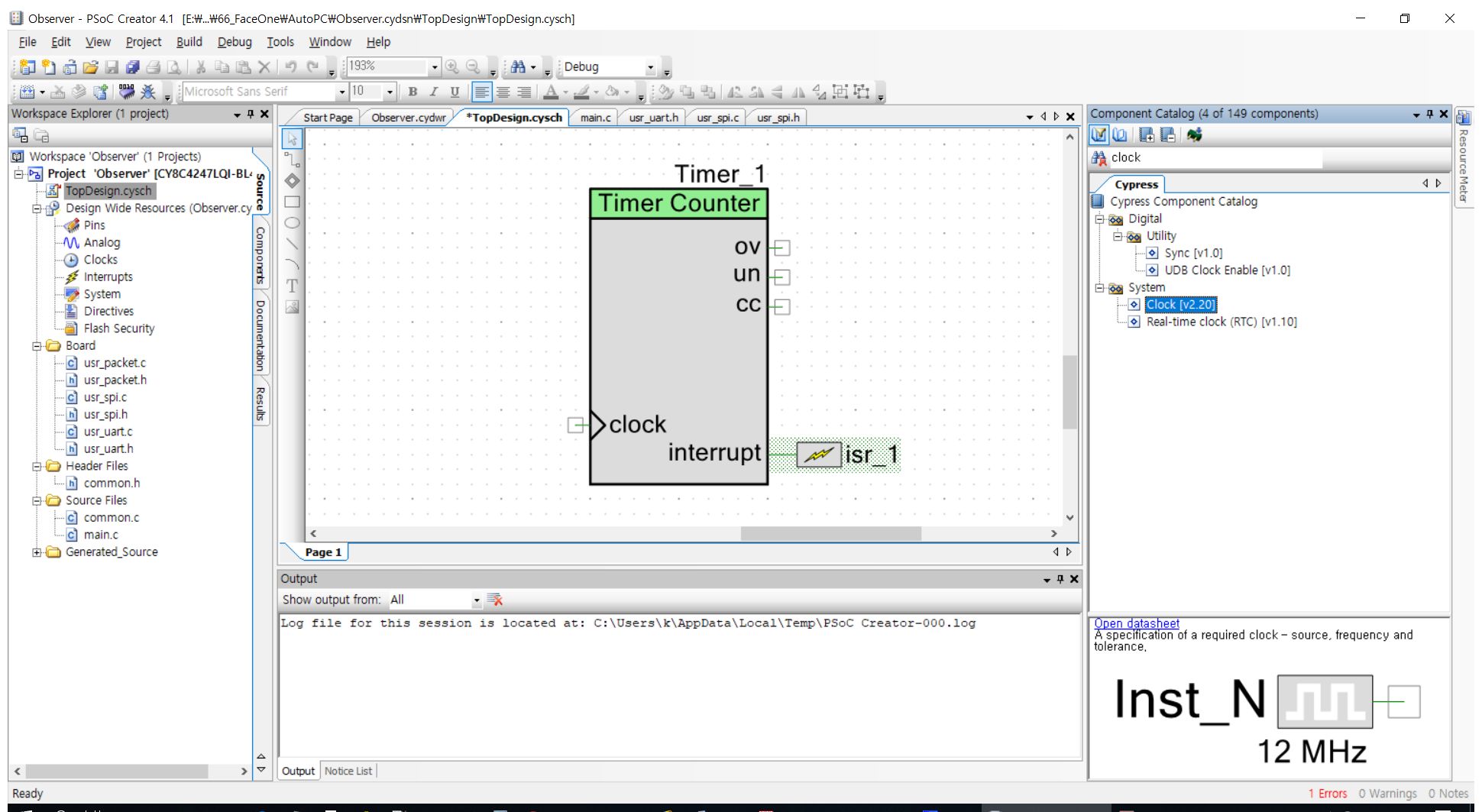
Task: Click the component catalog search field
Action: [x=1215, y=158]
